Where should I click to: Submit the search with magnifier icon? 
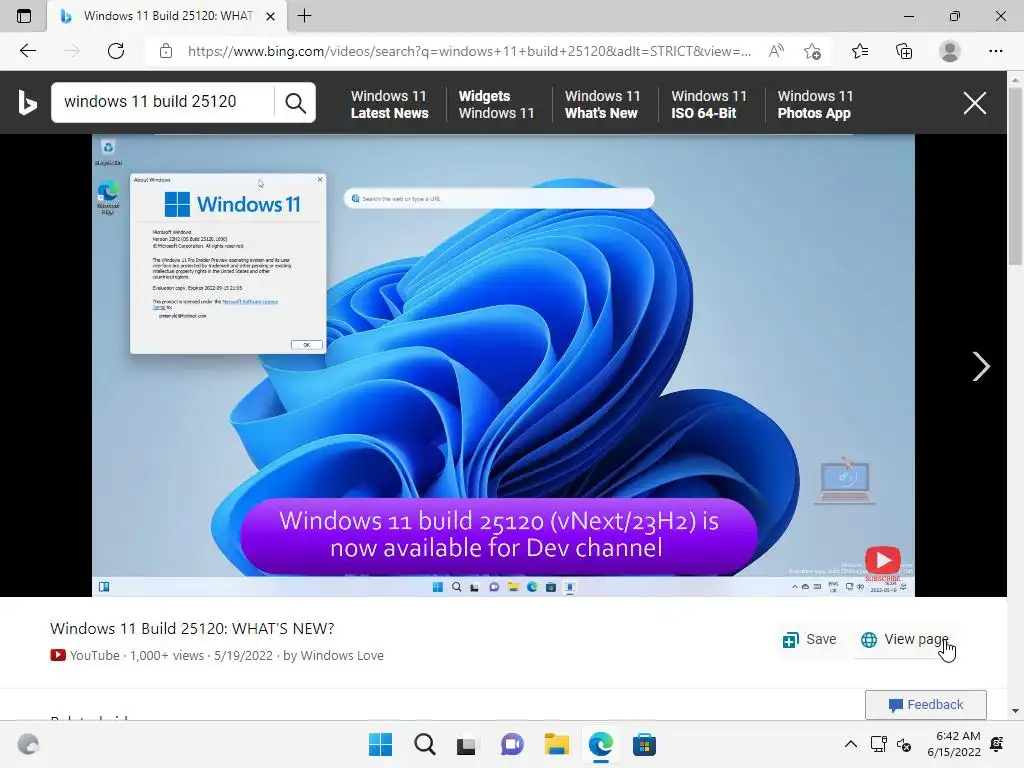(x=295, y=103)
